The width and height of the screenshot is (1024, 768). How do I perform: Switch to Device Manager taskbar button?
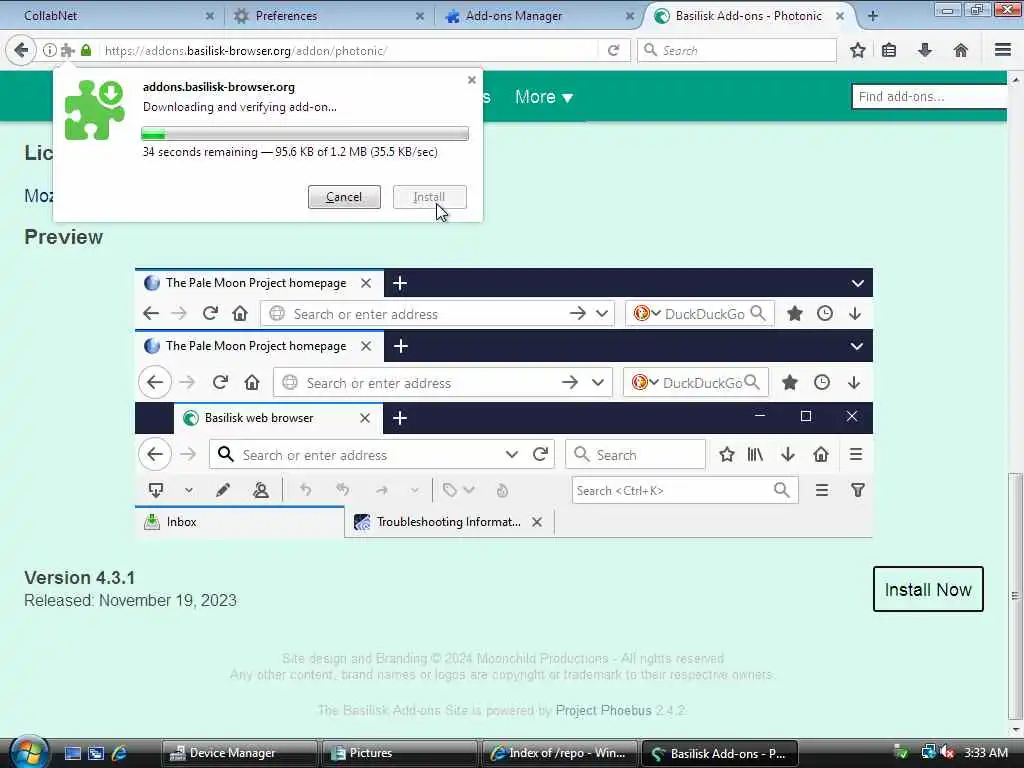pyautogui.click(x=239, y=753)
